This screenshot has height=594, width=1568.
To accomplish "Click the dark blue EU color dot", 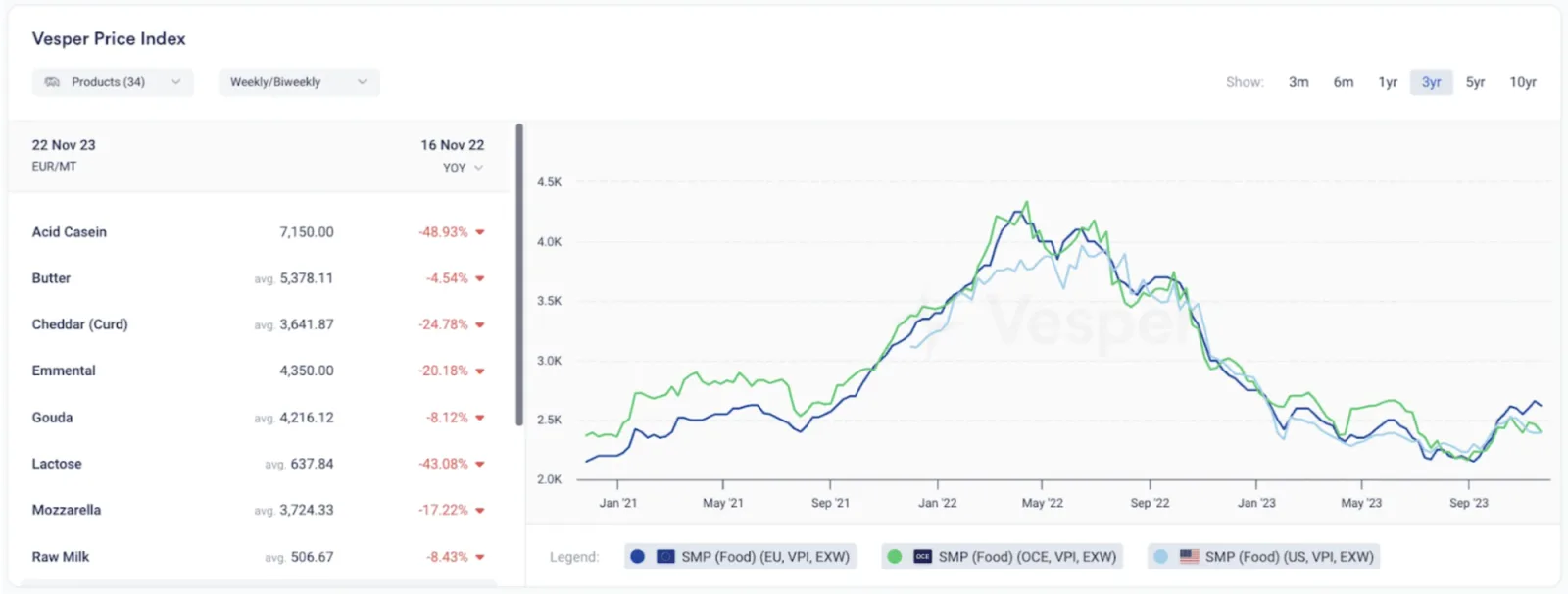I will [638, 557].
